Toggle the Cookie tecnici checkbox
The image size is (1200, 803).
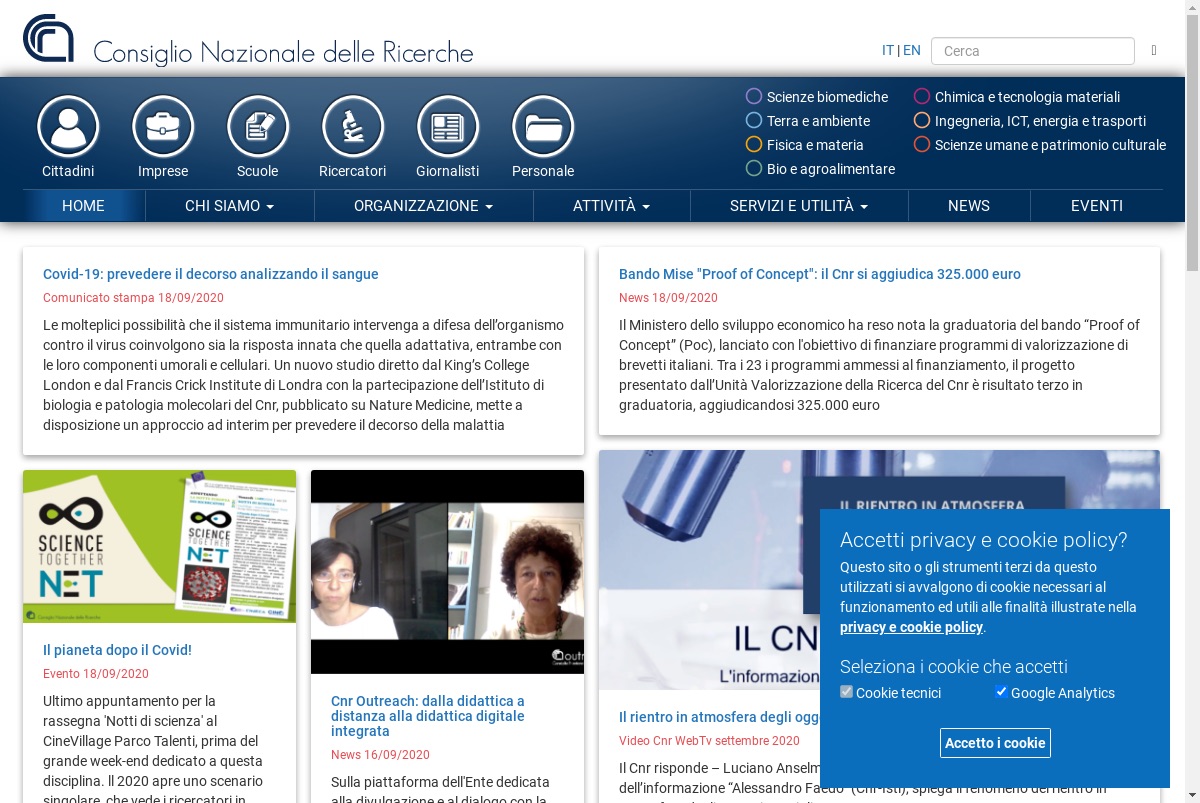click(847, 692)
